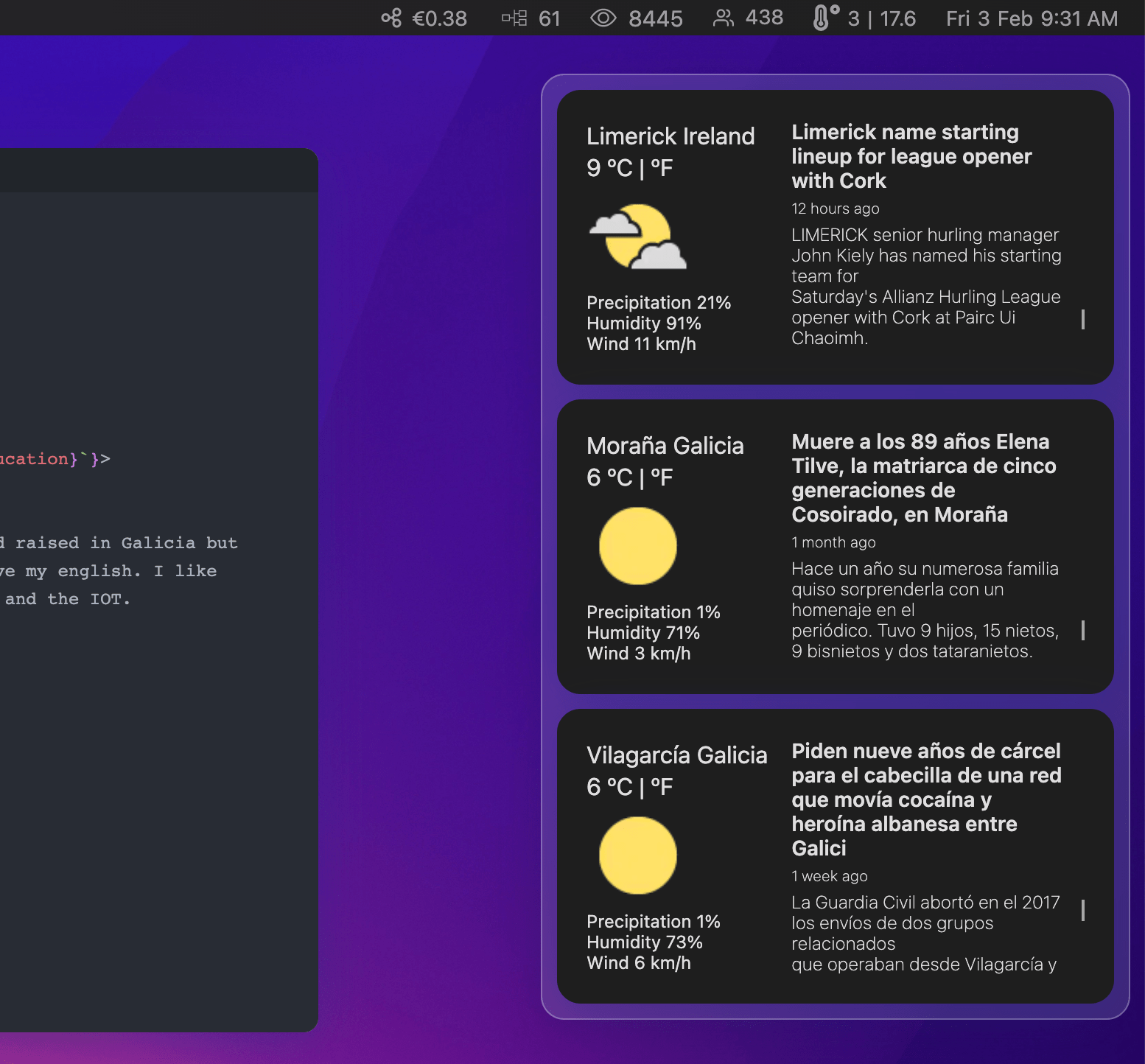Viewport: 1145px width, 1064px height.
Task: Switch the Moraña temperature to °F
Action: pos(662,477)
